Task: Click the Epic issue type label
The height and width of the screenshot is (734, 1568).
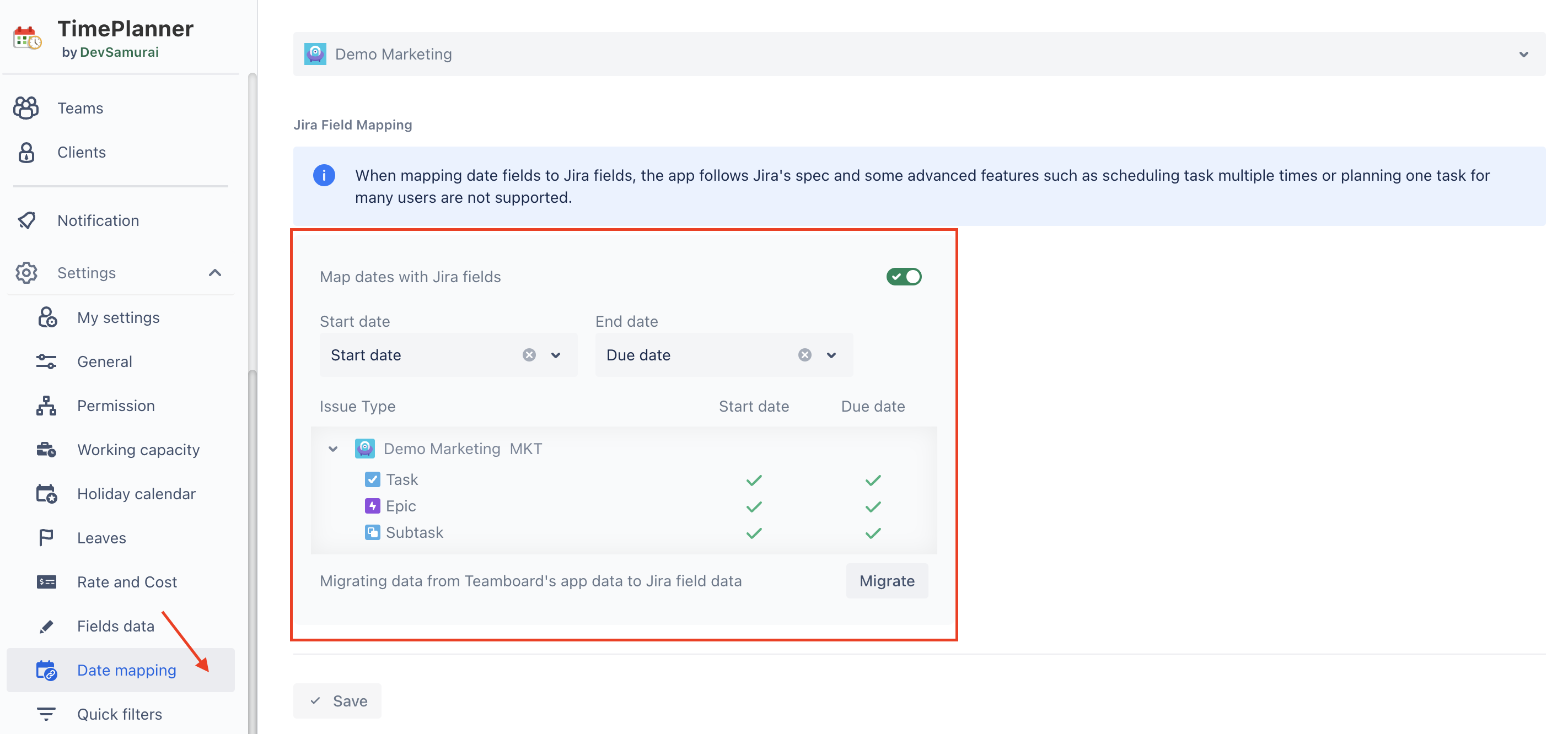Action: click(x=400, y=506)
